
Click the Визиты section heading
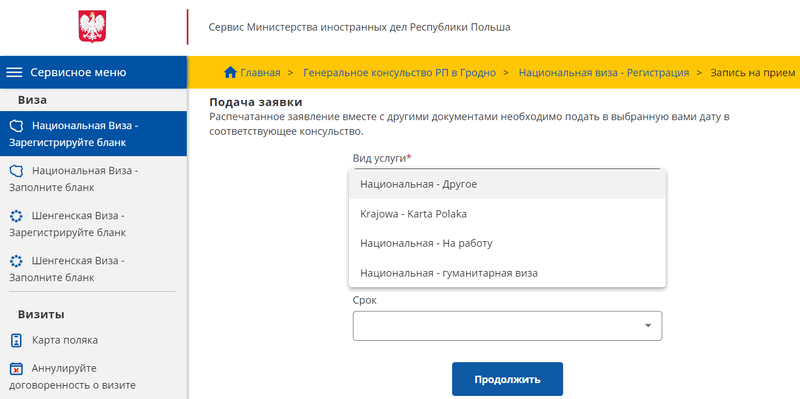click(x=41, y=314)
